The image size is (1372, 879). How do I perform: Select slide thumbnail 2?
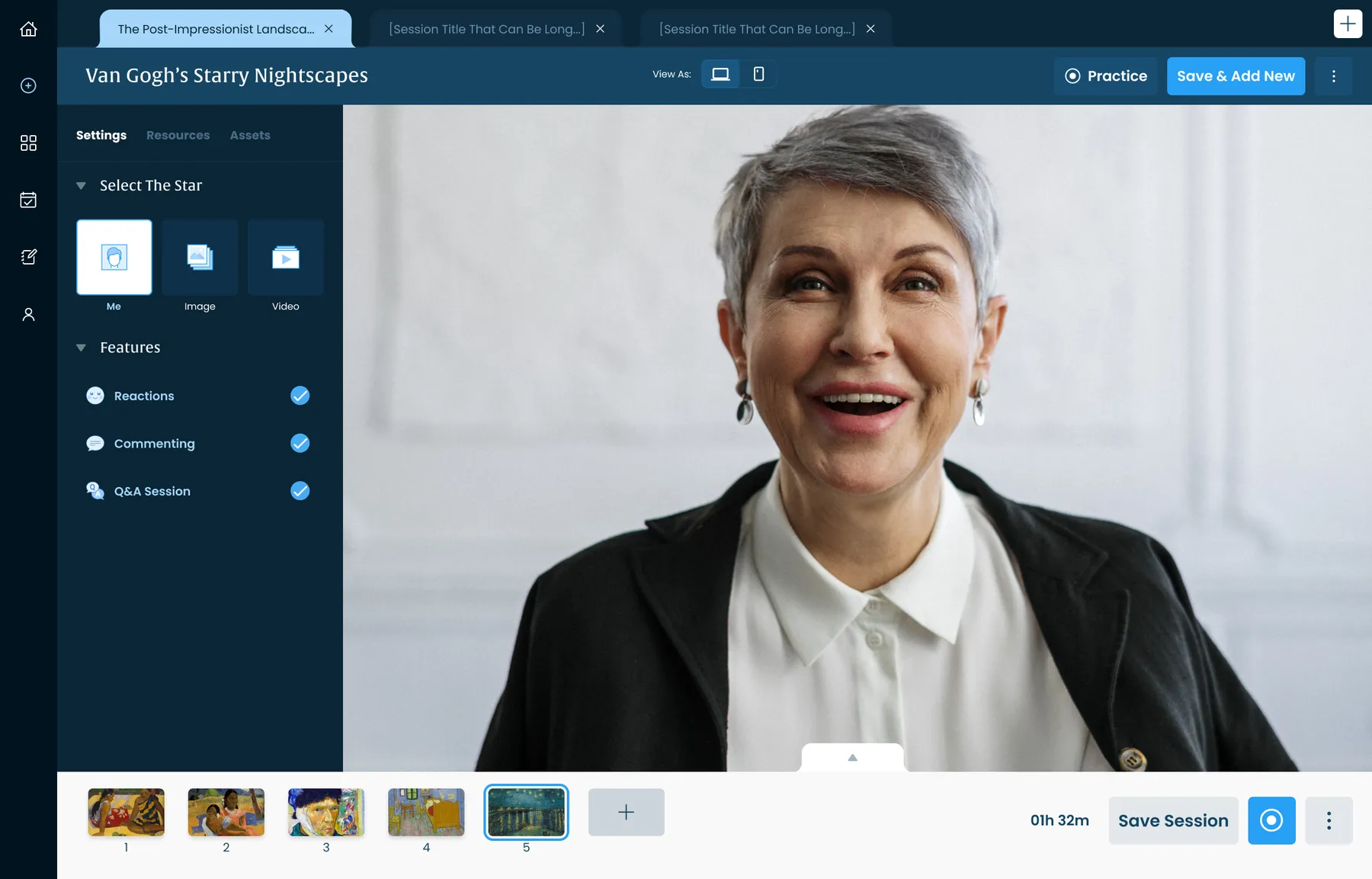pyautogui.click(x=226, y=812)
